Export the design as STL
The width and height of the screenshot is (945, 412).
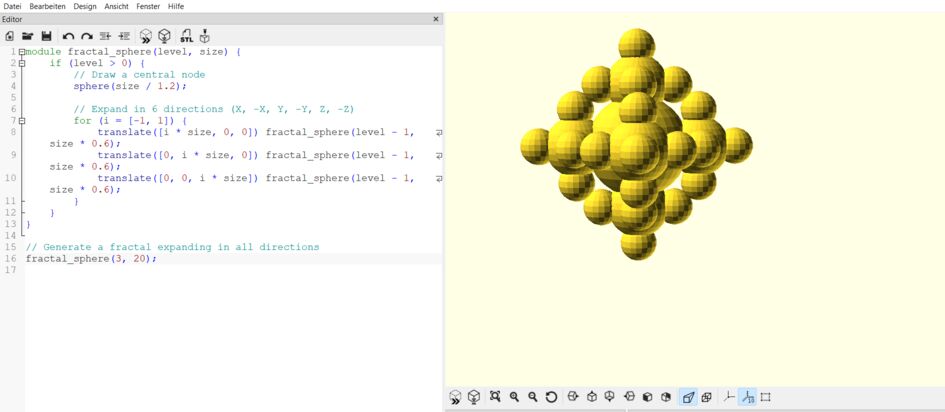pyautogui.click(x=186, y=36)
